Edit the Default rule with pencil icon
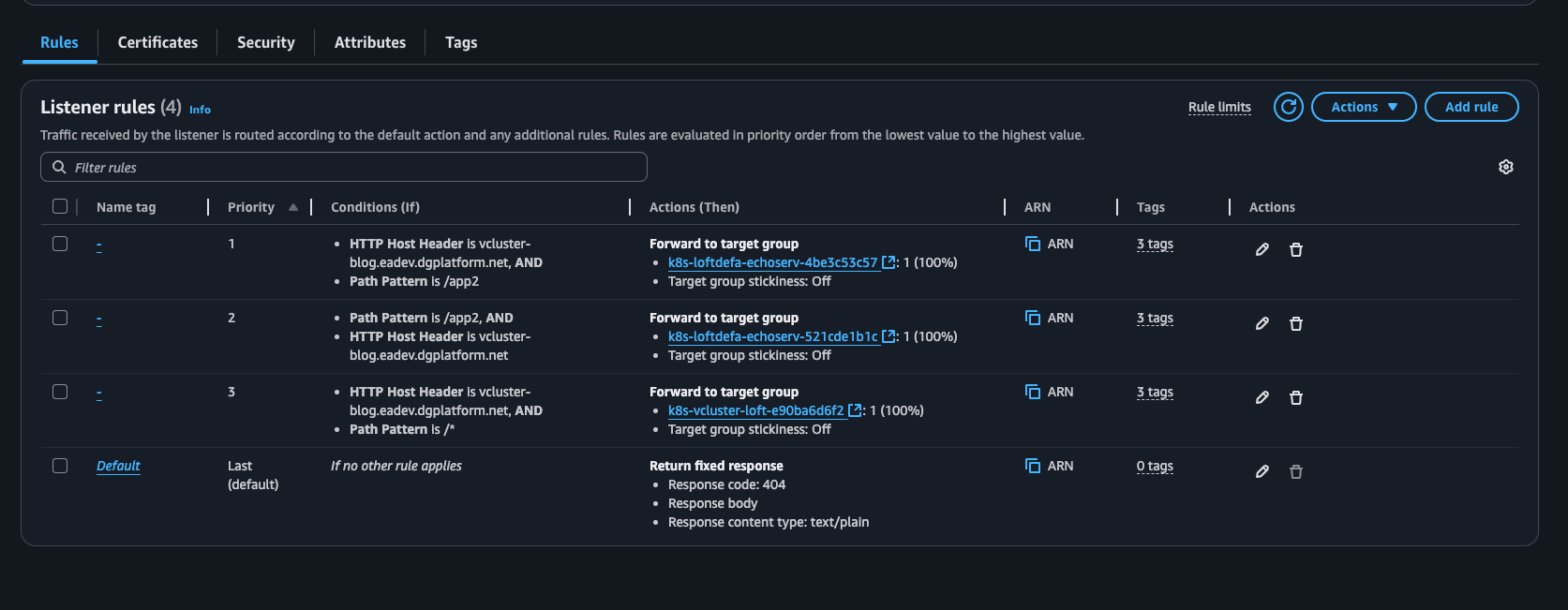 pyautogui.click(x=1262, y=471)
